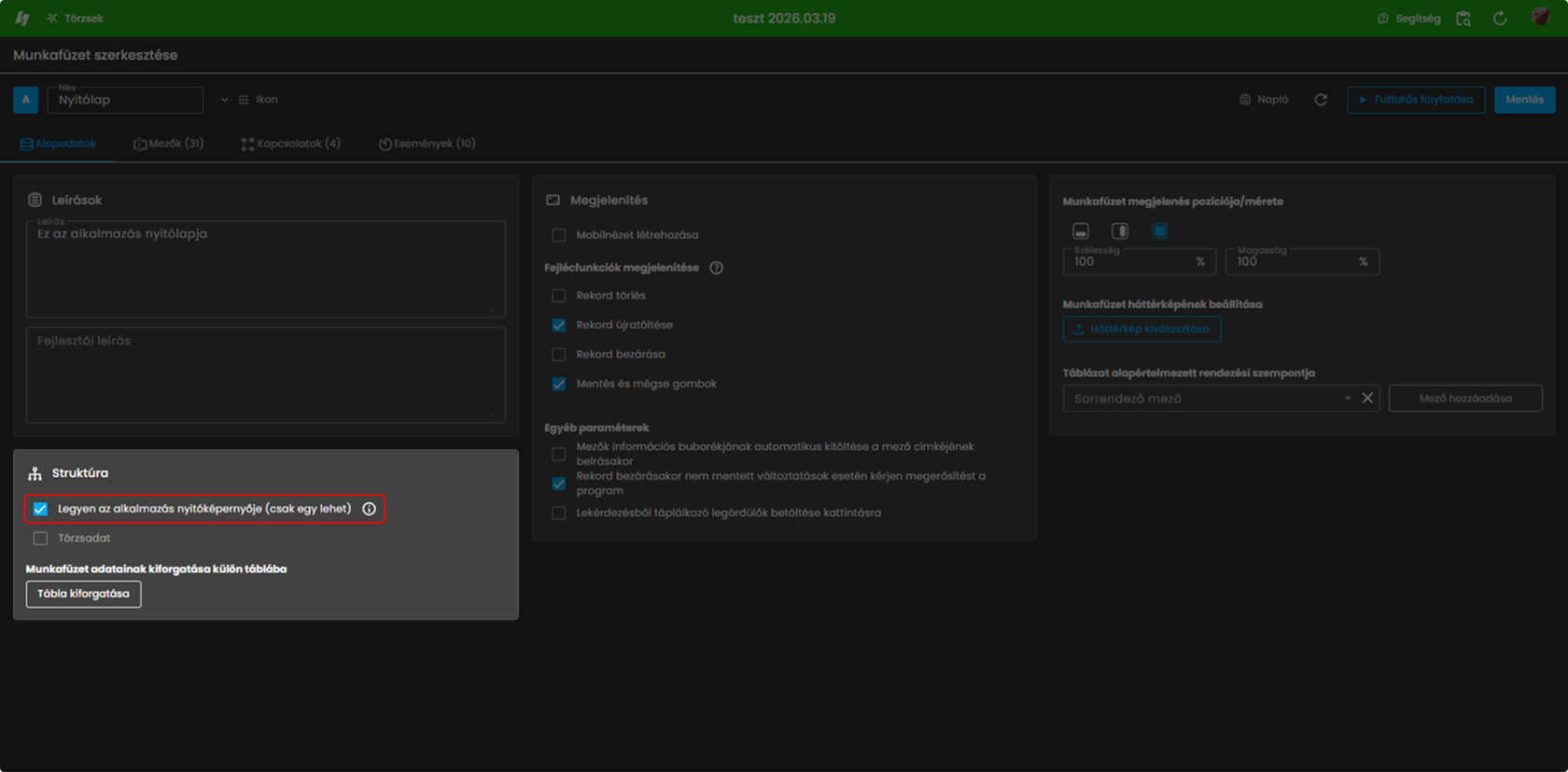This screenshot has width=1568, height=772.
Task: Select the side-docked position icon
Action: pyautogui.click(x=1120, y=231)
